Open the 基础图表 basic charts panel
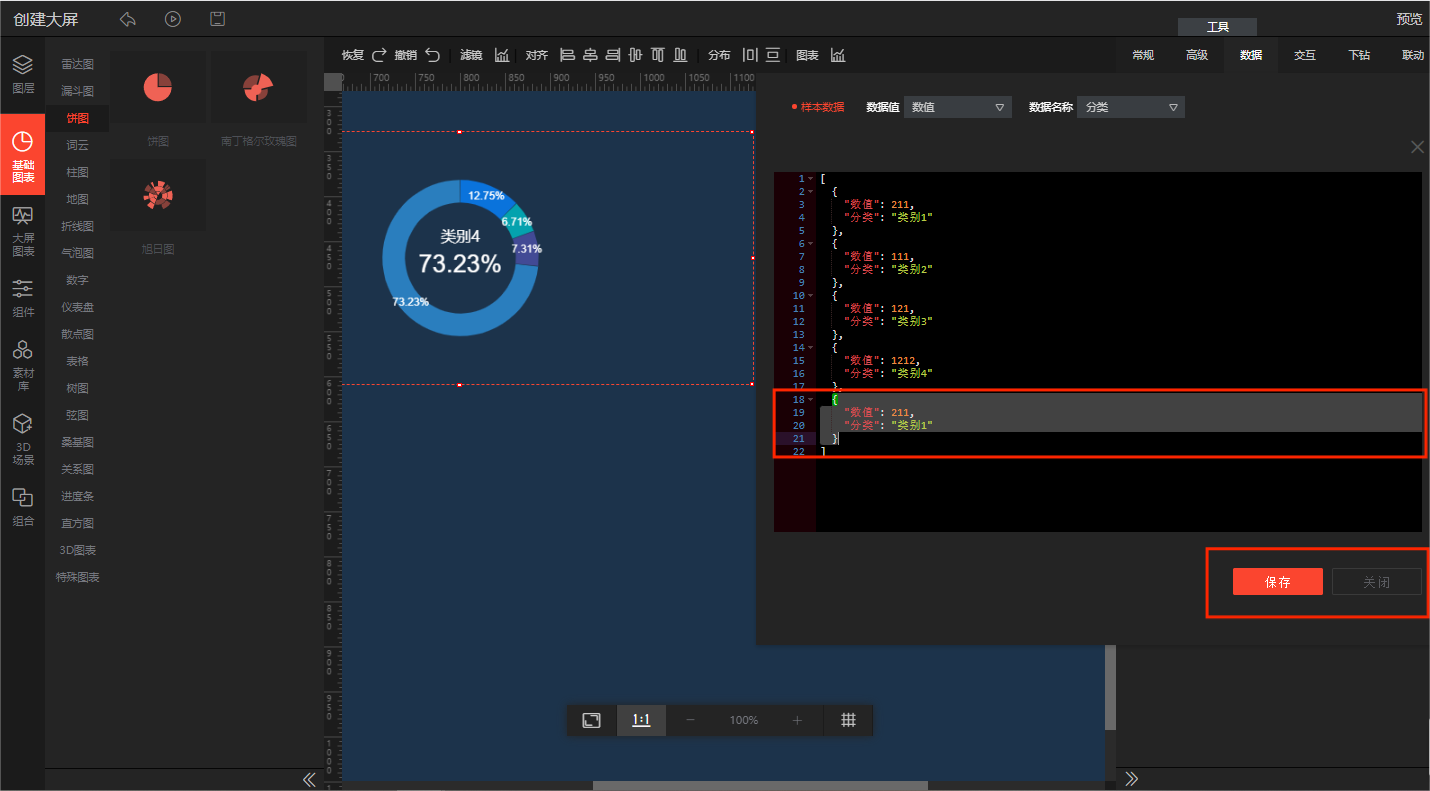 (23, 154)
